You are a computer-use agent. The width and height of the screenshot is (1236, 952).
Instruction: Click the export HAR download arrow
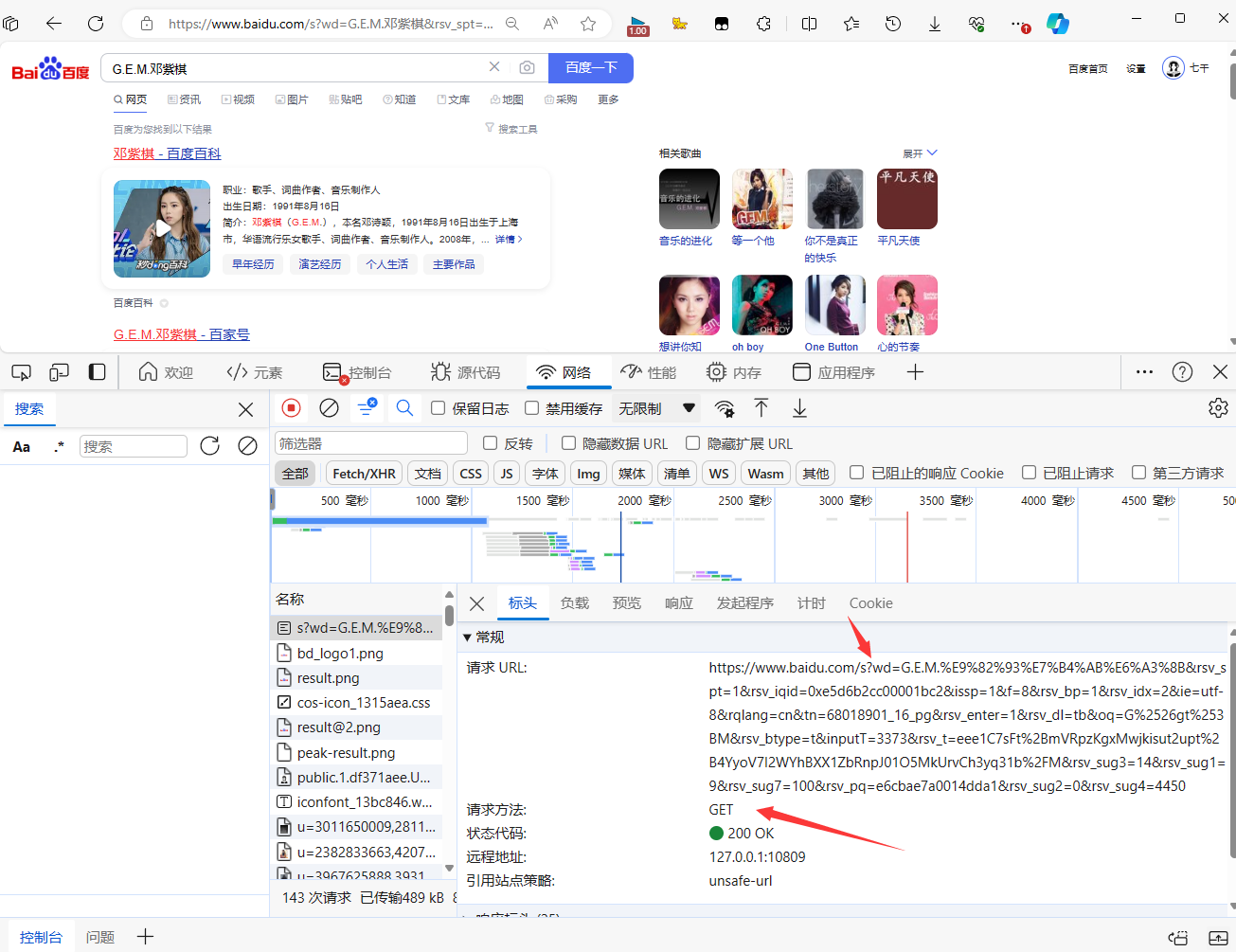[799, 408]
